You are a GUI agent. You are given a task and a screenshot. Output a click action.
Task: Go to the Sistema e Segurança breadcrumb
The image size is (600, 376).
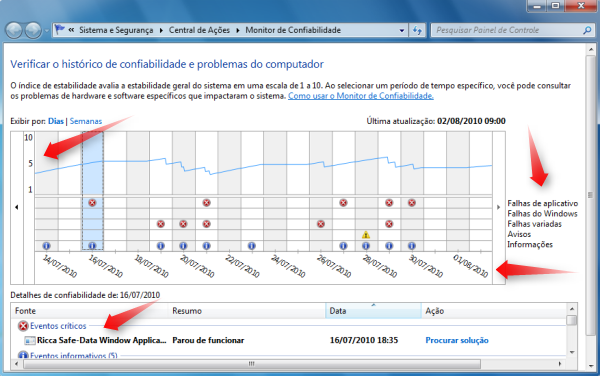coord(116,30)
